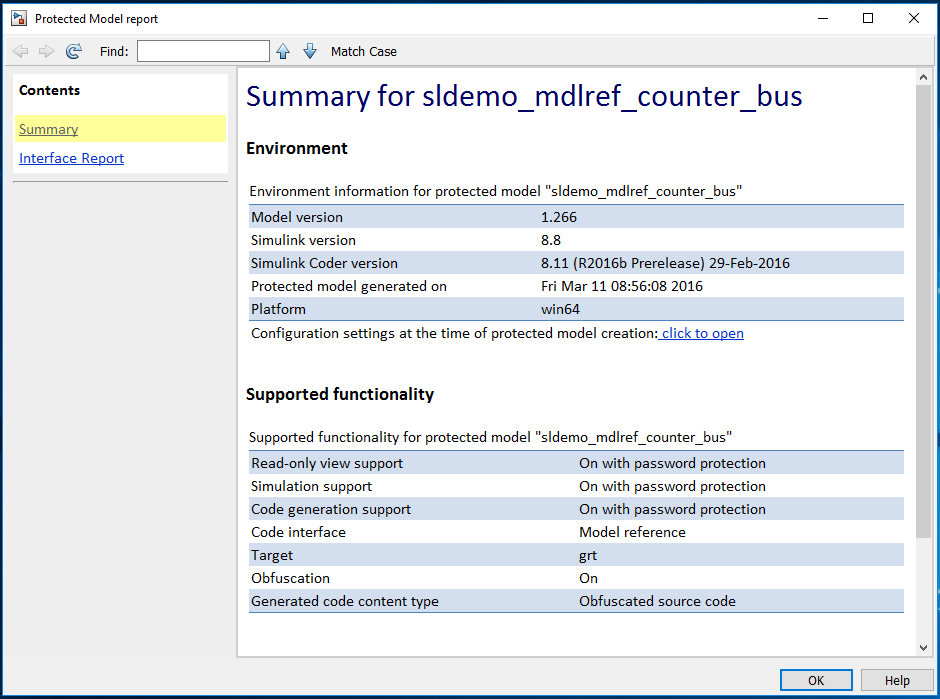Close the Protected Model report window
This screenshot has height=699, width=940.
pos(914,19)
